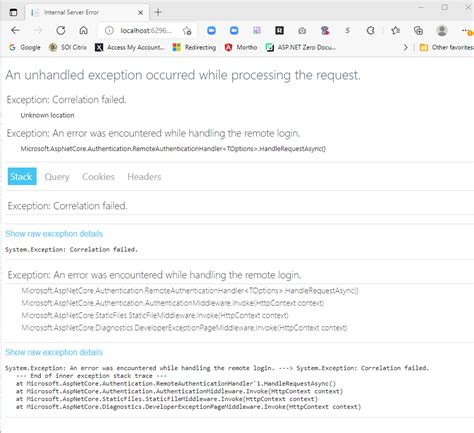The height and width of the screenshot is (433, 474).
Task: Switch to the Headers tab
Action: tap(144, 177)
